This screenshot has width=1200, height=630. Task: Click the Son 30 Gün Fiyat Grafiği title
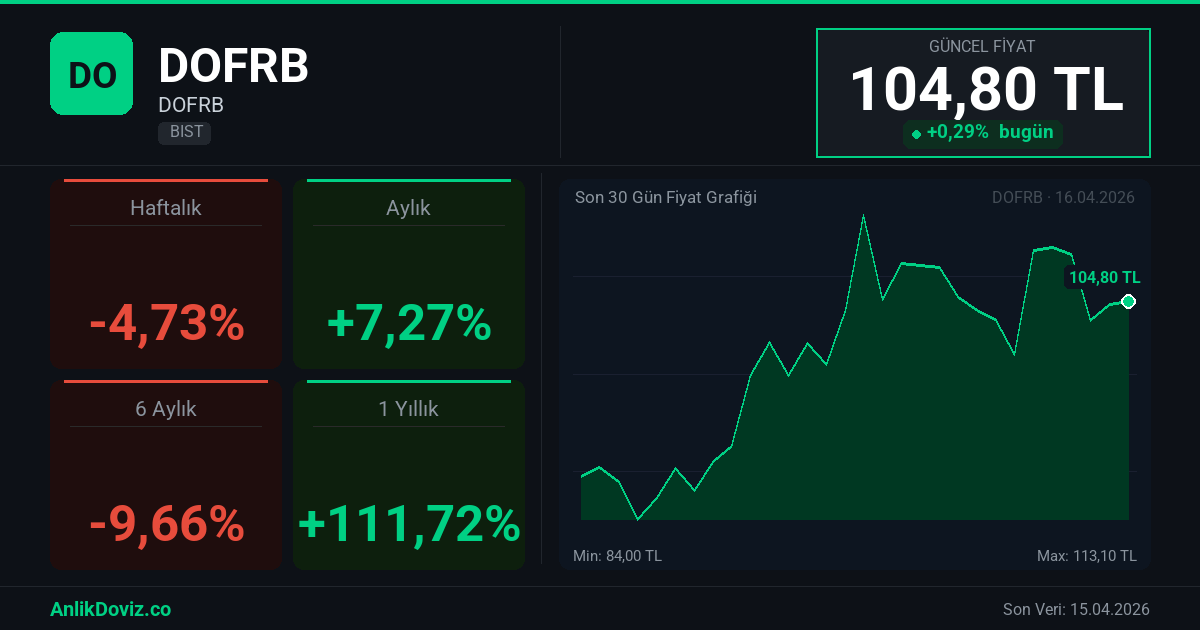665,198
